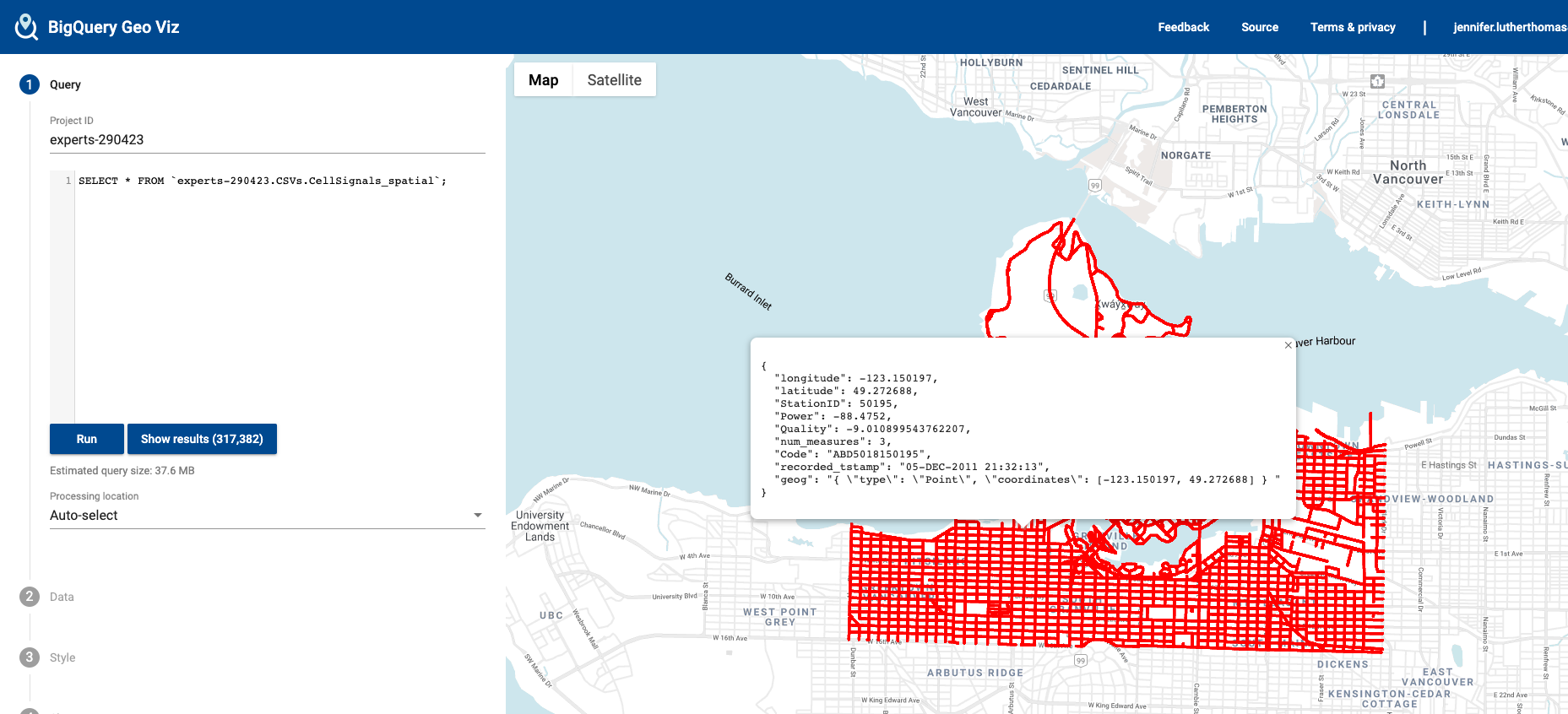Click into the SQL editor query line
Viewport: 1568px width, 714px height.
pos(263,181)
